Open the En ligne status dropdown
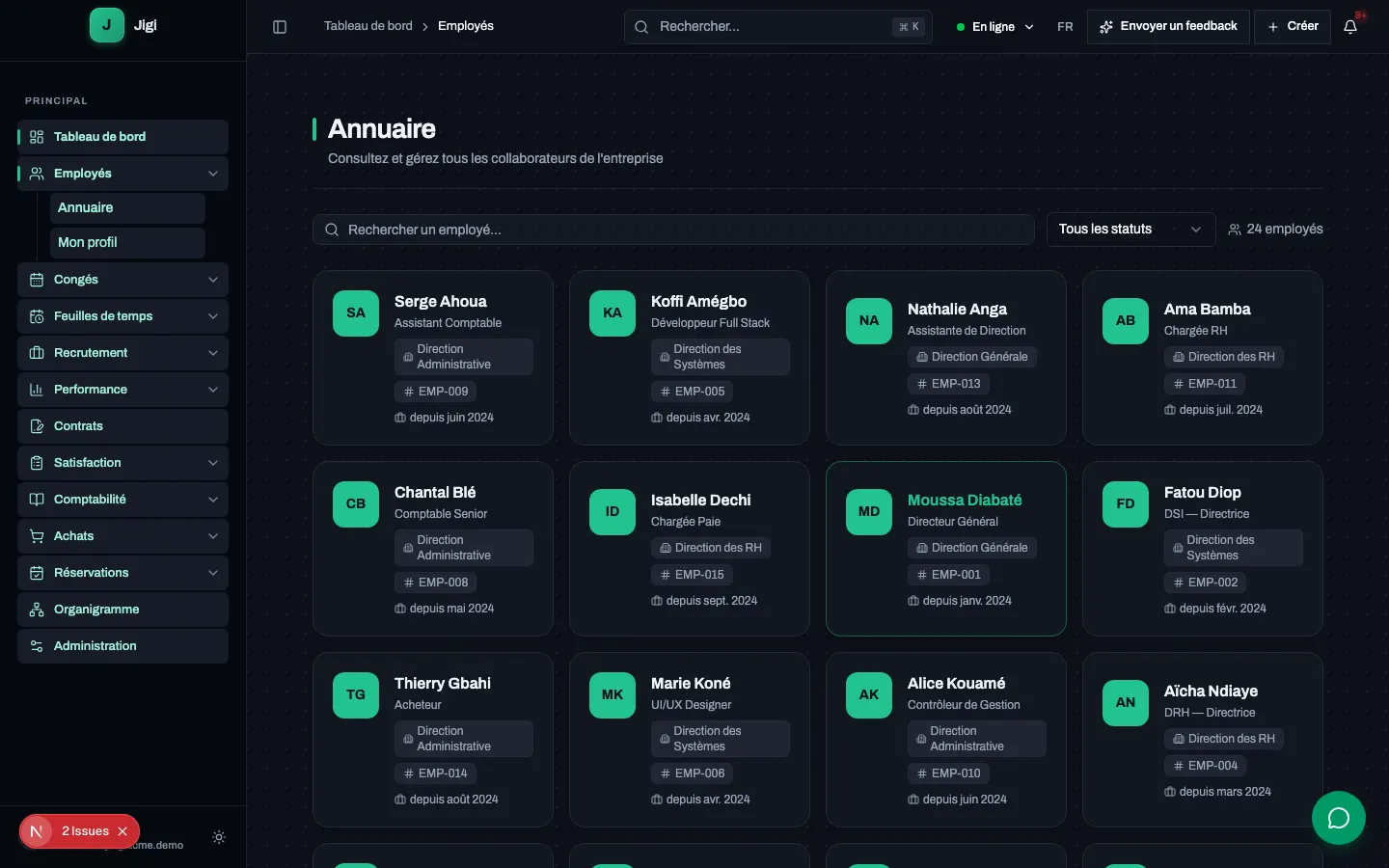1389x868 pixels. [994, 27]
